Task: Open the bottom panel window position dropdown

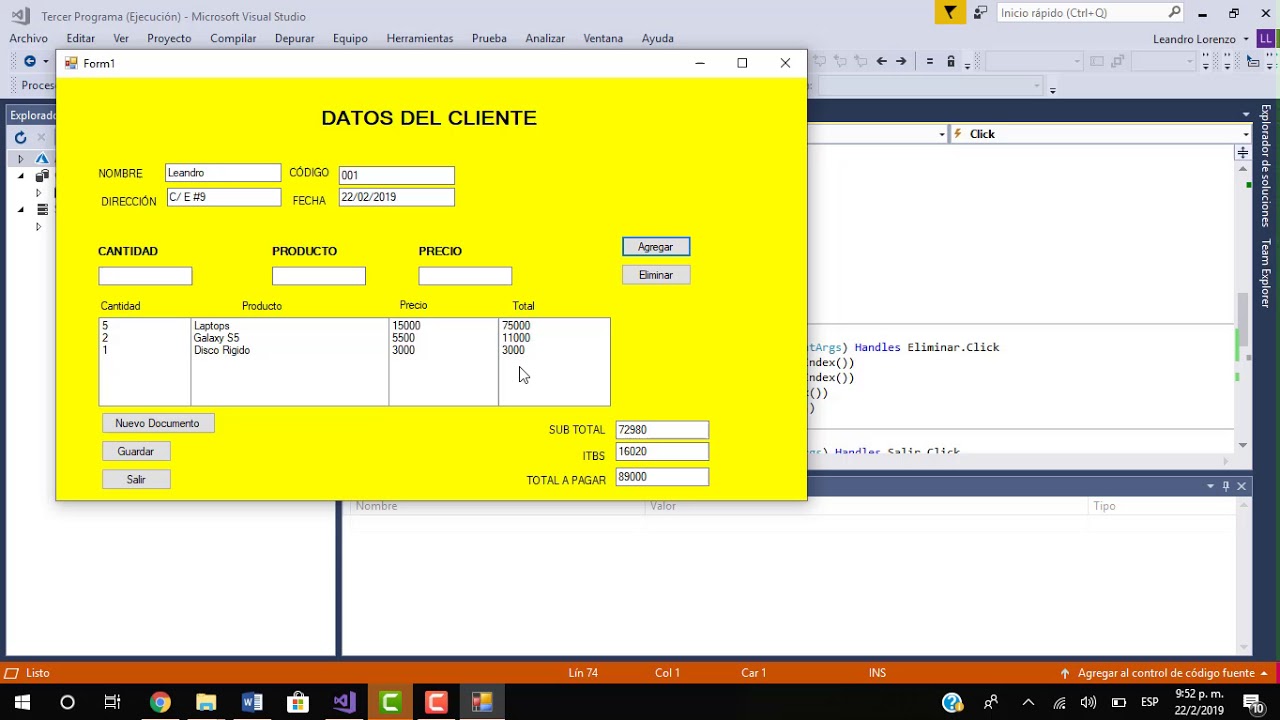Action: tap(1210, 486)
